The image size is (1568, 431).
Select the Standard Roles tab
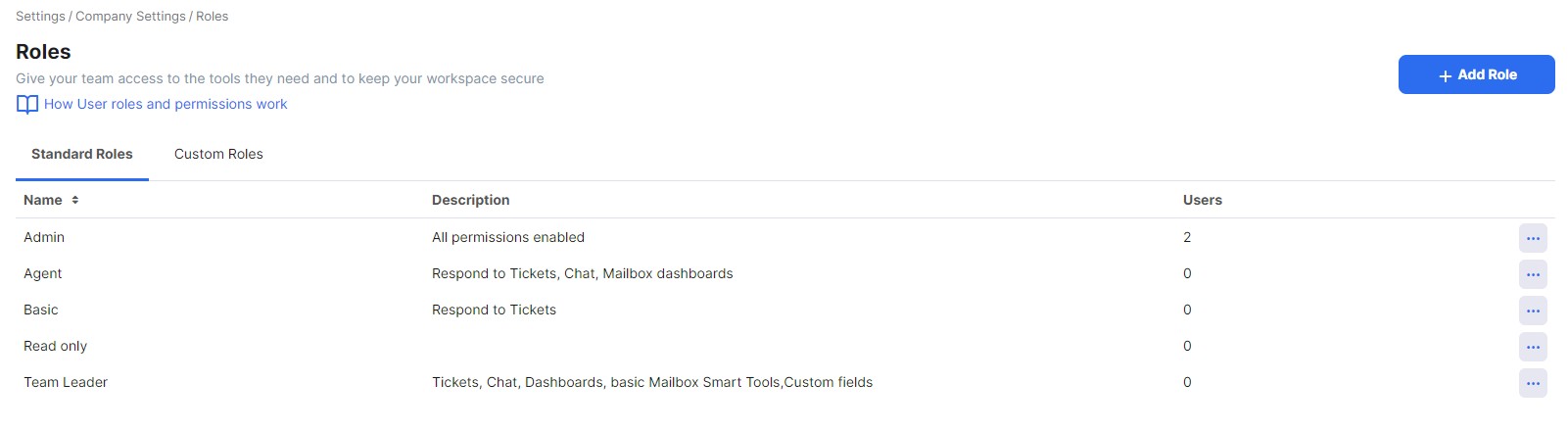82,154
